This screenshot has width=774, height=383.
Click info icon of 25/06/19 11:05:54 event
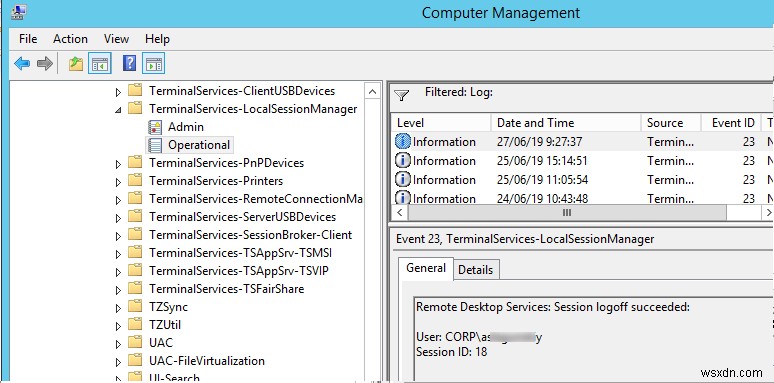pos(403,179)
